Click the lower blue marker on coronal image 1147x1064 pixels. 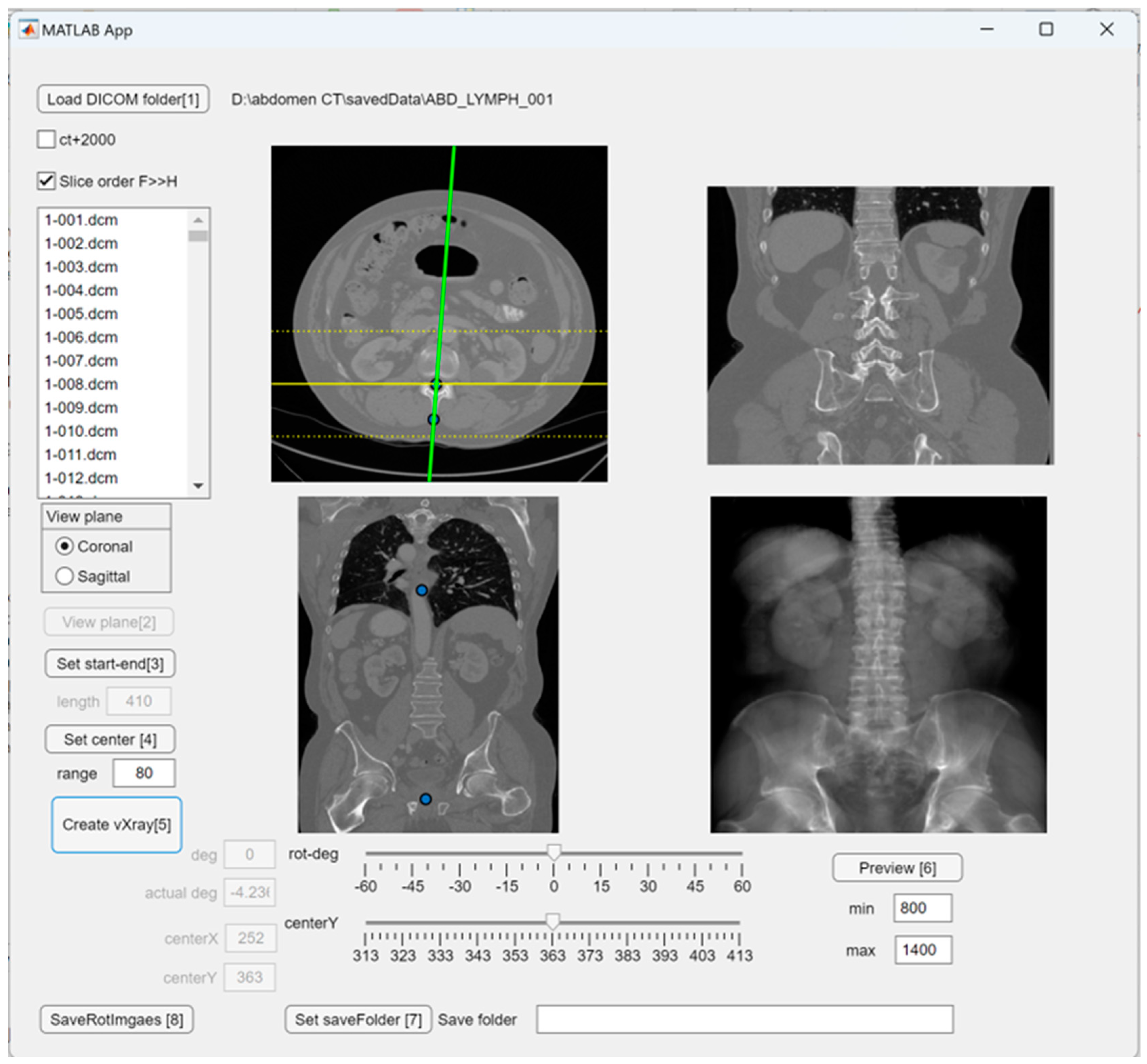click(x=425, y=799)
